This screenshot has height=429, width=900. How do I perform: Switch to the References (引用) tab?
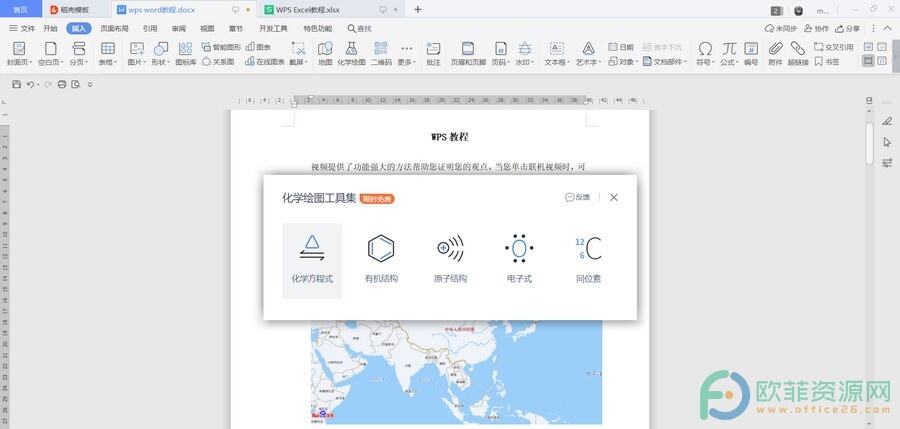pyautogui.click(x=150, y=28)
